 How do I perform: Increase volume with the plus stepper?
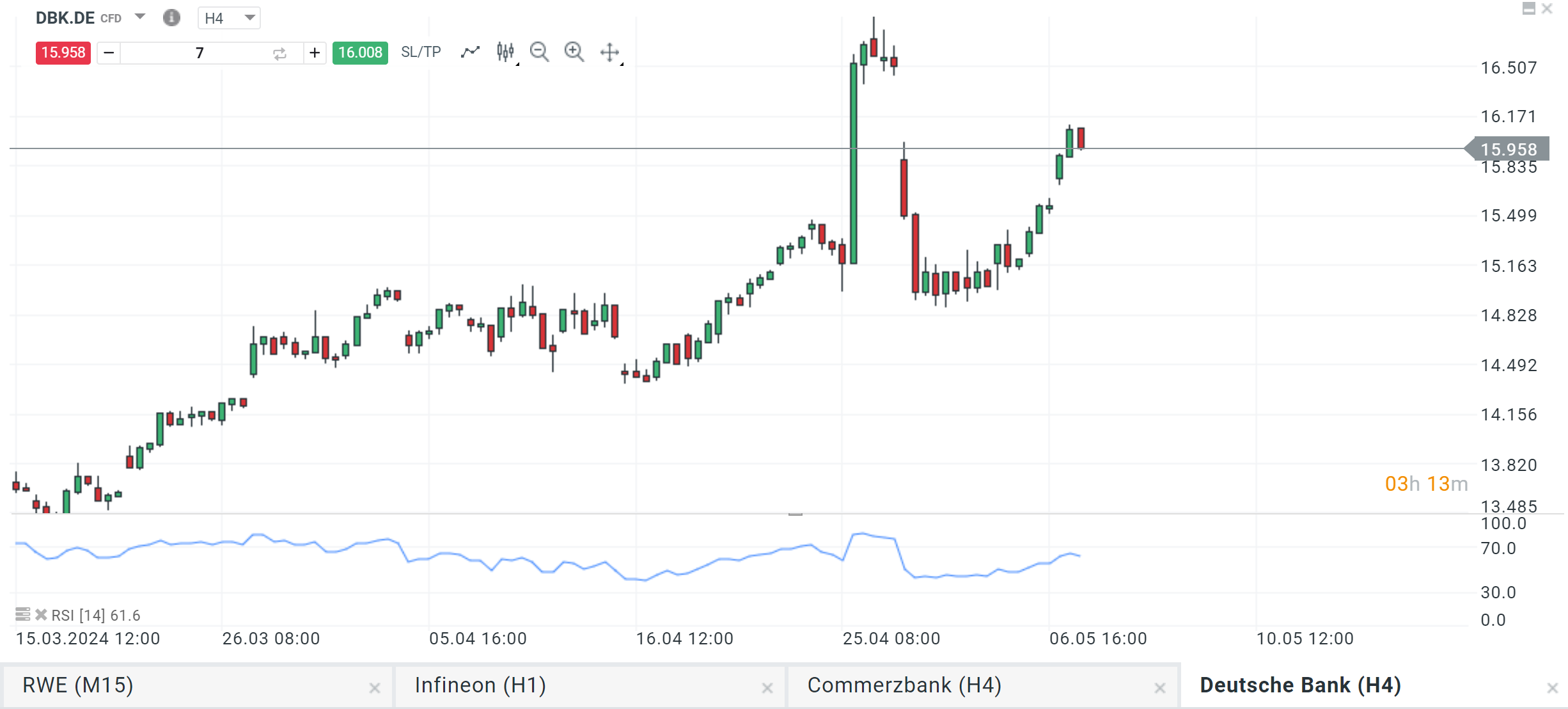pos(315,53)
